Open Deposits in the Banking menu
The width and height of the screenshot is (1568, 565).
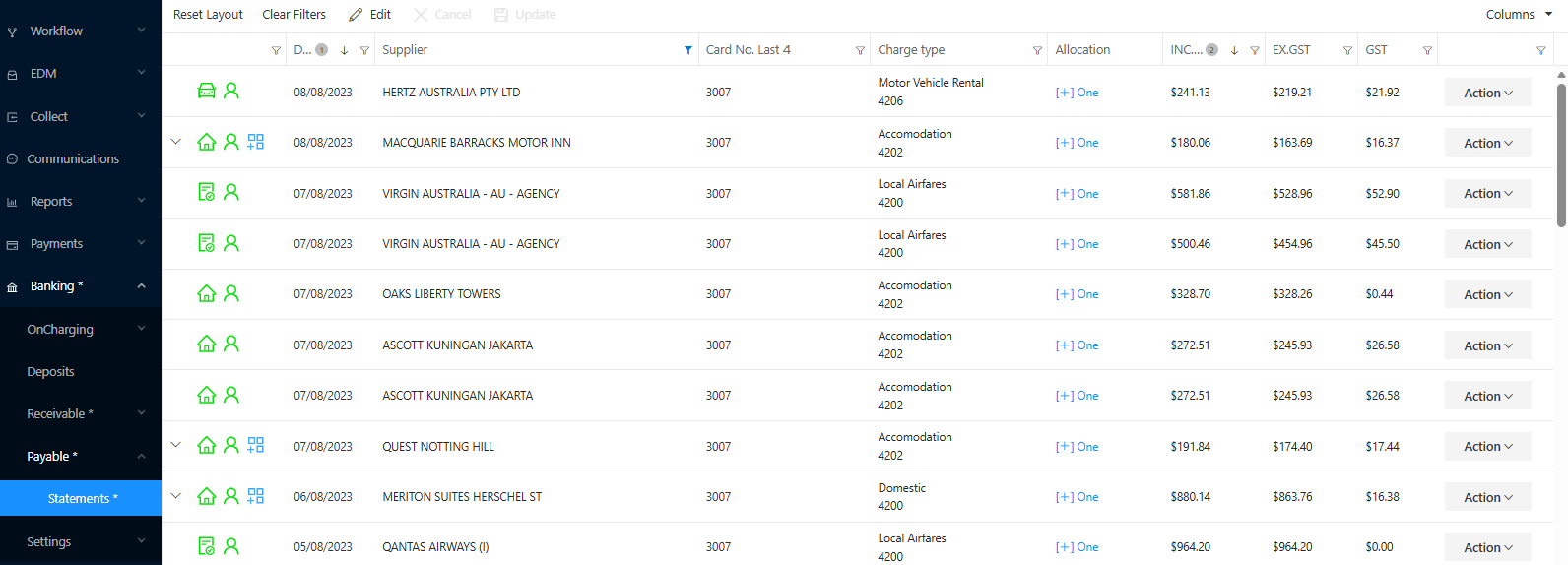[51, 371]
